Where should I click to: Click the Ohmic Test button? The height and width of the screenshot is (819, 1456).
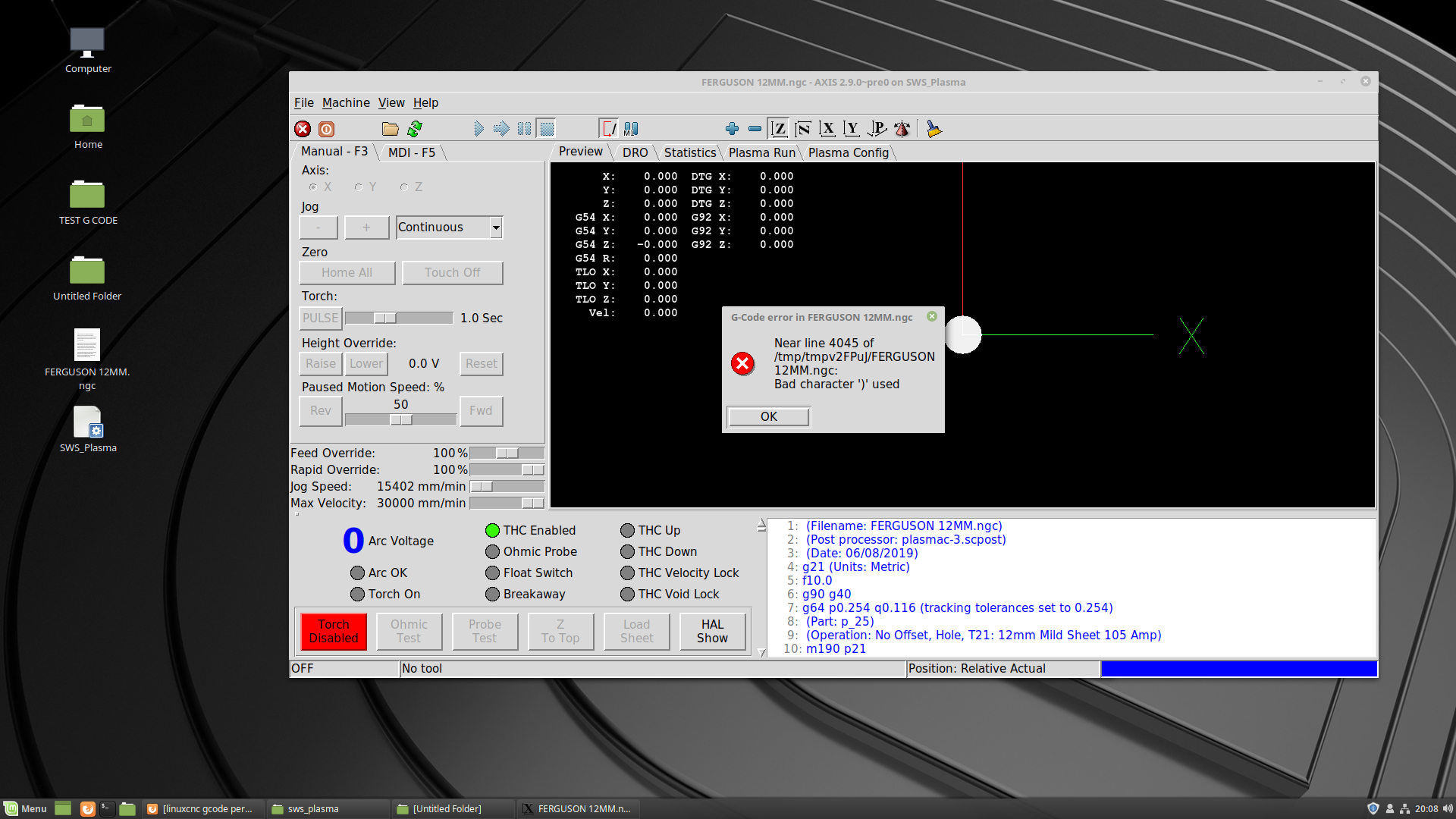click(x=409, y=631)
